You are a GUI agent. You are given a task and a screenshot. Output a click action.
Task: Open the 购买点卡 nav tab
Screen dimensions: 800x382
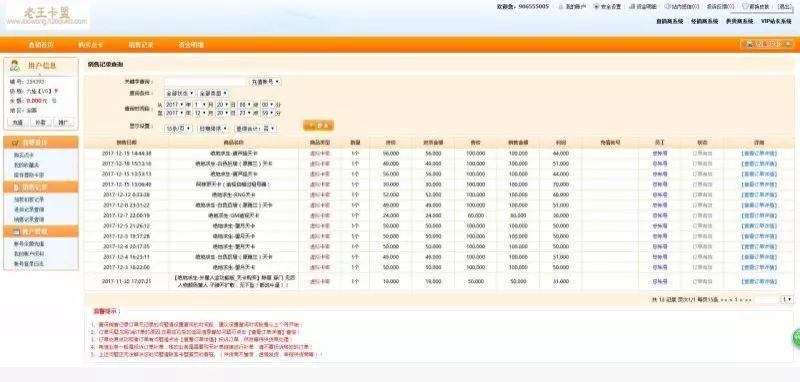point(91,44)
